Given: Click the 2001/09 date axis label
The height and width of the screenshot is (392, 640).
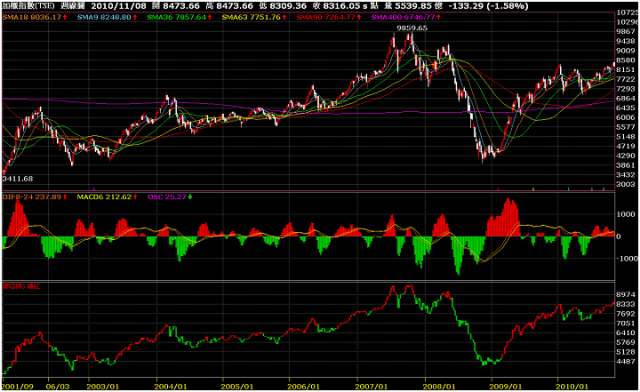Looking at the screenshot, I should [17, 386].
